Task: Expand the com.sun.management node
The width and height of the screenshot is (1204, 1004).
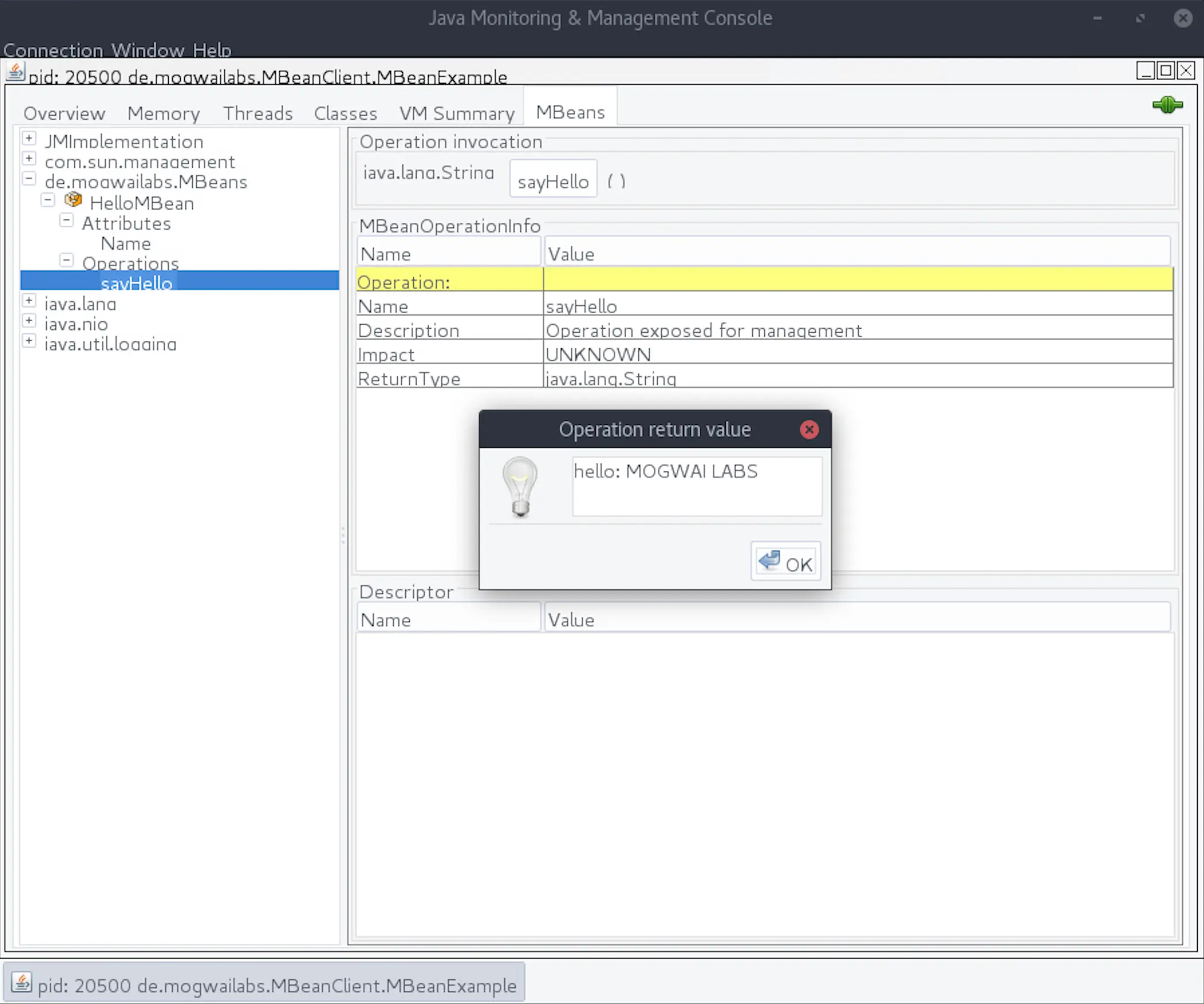Action: click(29, 158)
